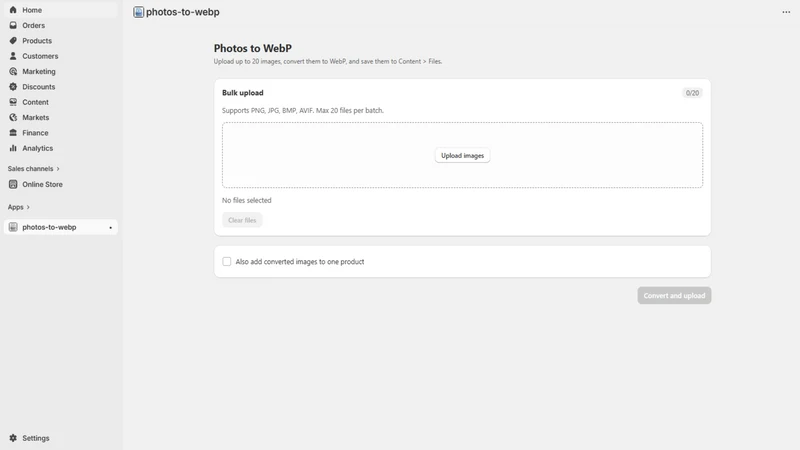The image size is (800, 450).
Task: Select photos-to-webp app in sidebar
Action: (x=60, y=227)
